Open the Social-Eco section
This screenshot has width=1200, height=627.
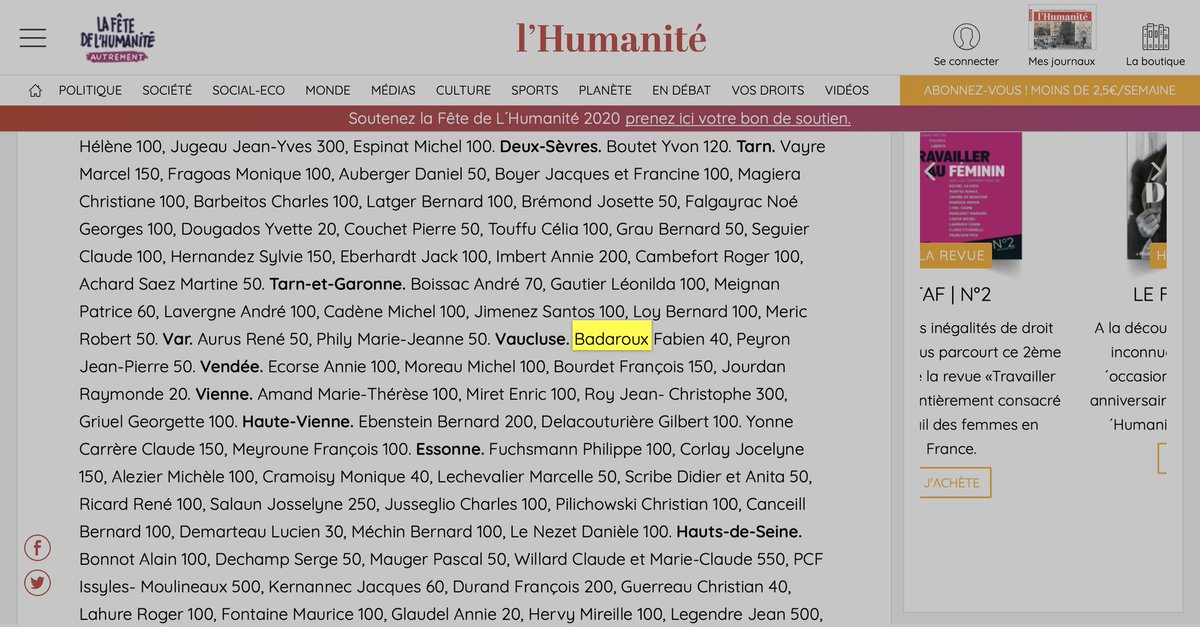coord(248,90)
